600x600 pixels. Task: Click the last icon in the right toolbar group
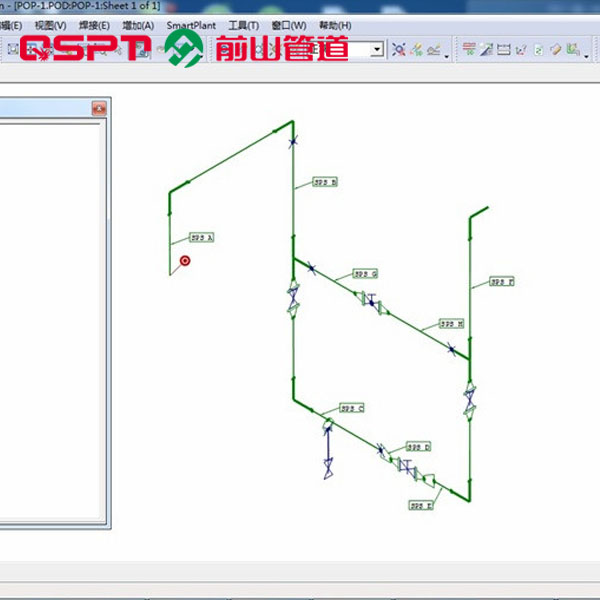click(573, 48)
